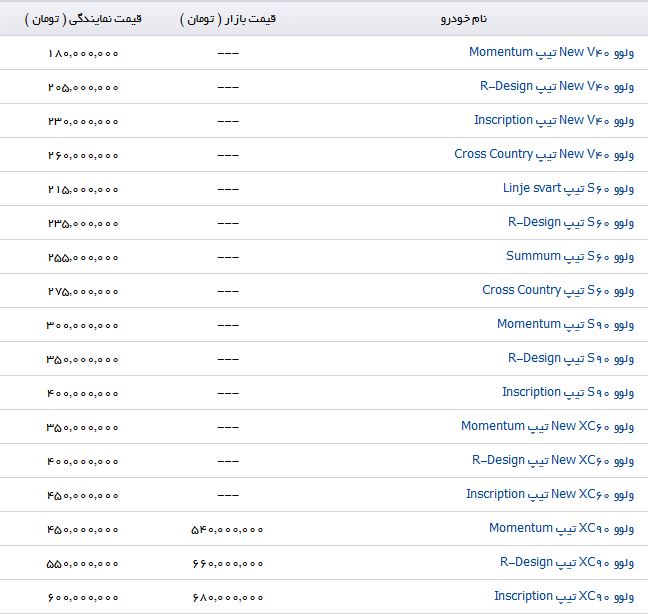Open the Volvo S60 Linje svart link
The height and width of the screenshot is (614, 648).
568,189
